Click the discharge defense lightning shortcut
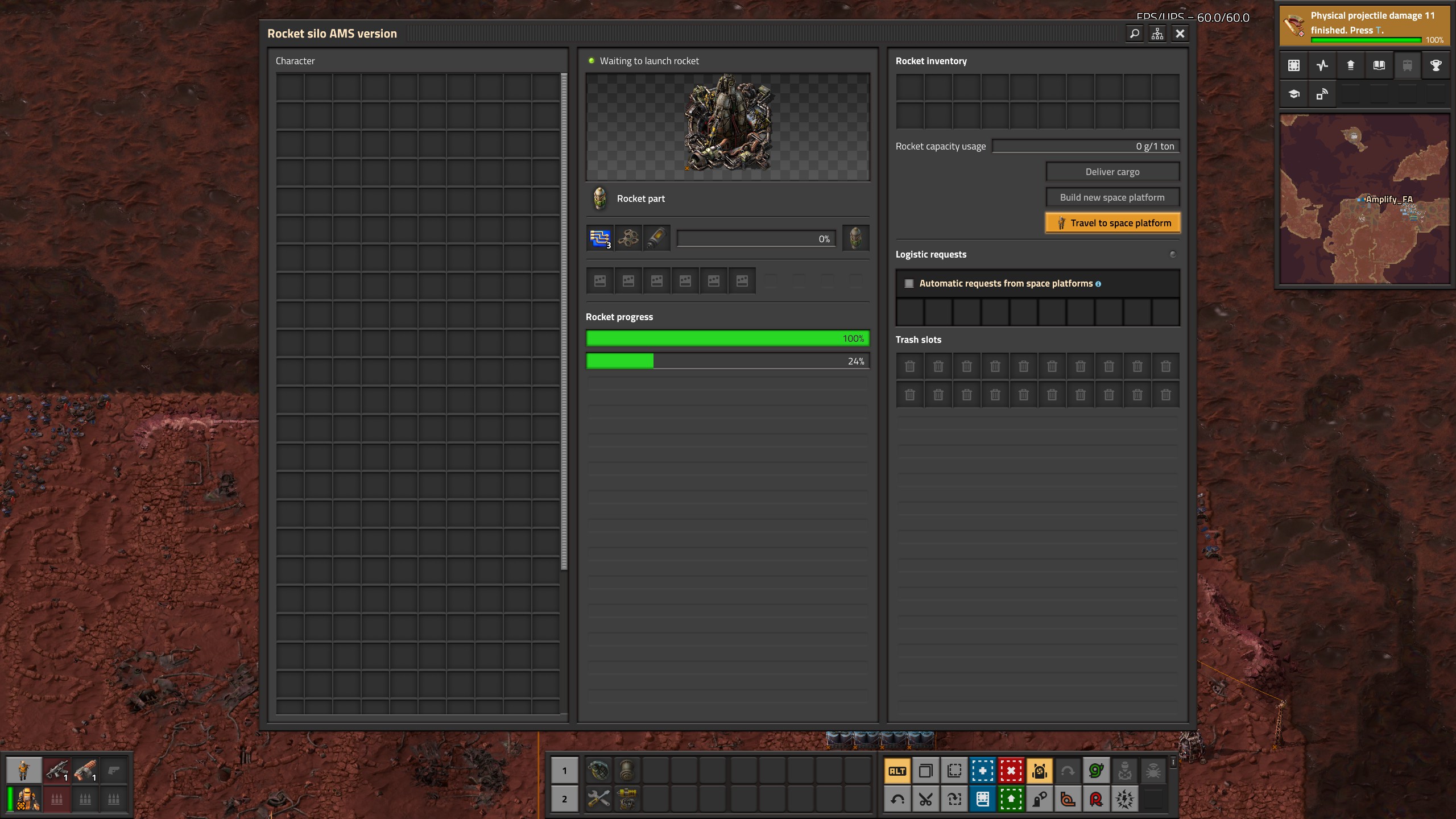Screen dimensions: 1456x819 point(1125,799)
